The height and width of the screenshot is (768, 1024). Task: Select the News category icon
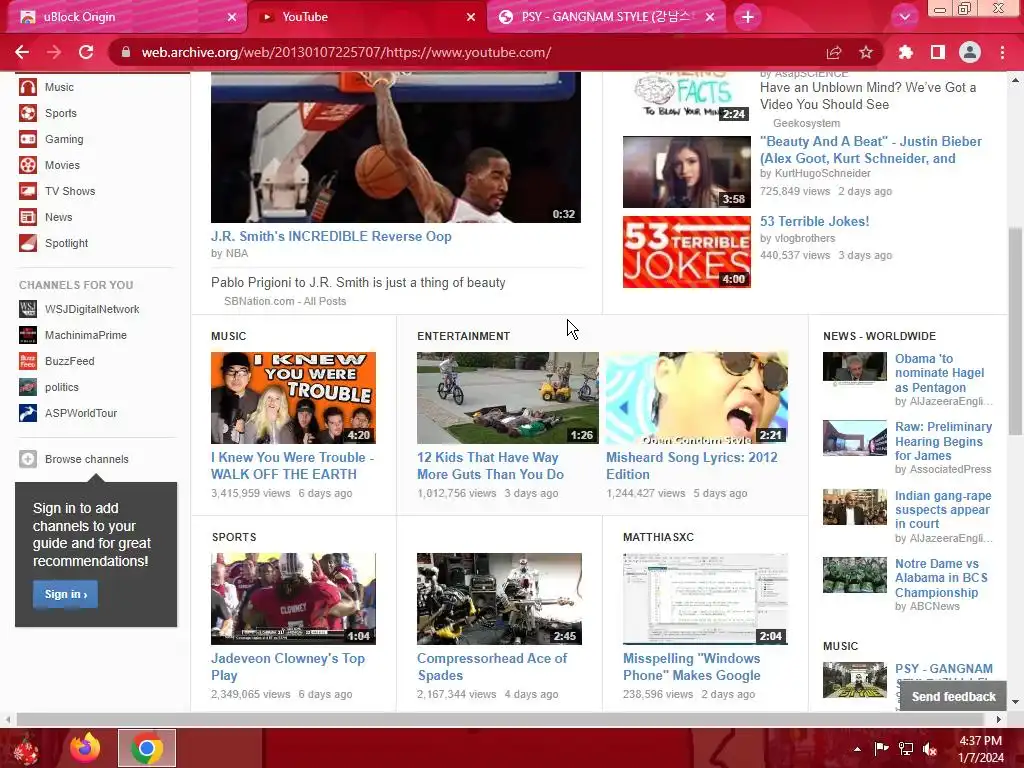(x=27, y=217)
